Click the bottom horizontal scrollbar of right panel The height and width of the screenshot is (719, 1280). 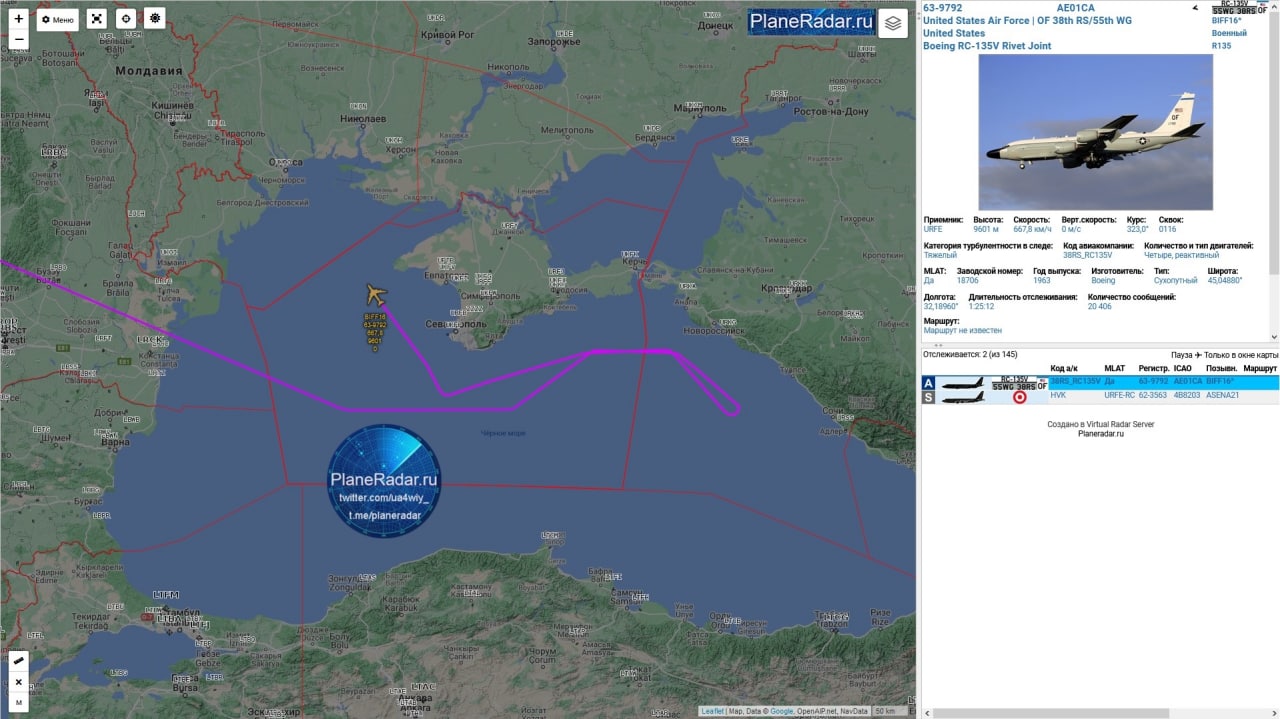point(1100,714)
